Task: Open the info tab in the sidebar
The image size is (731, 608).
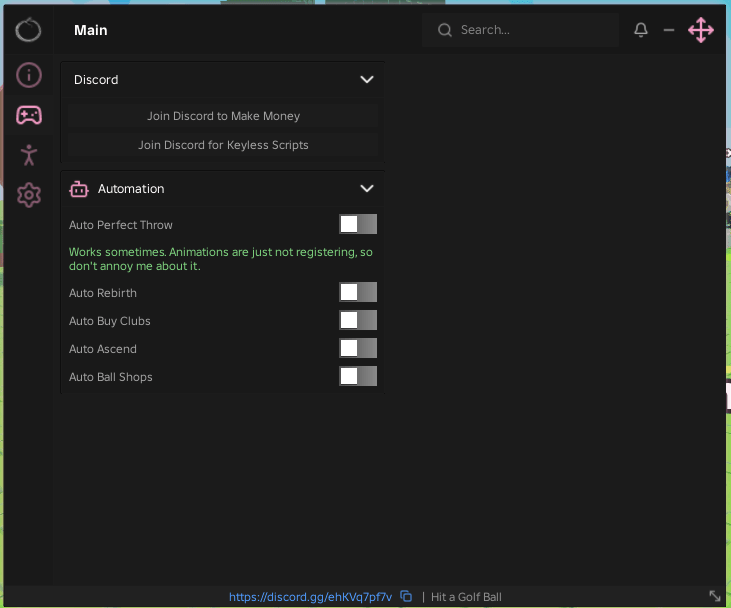Action: pyautogui.click(x=29, y=75)
